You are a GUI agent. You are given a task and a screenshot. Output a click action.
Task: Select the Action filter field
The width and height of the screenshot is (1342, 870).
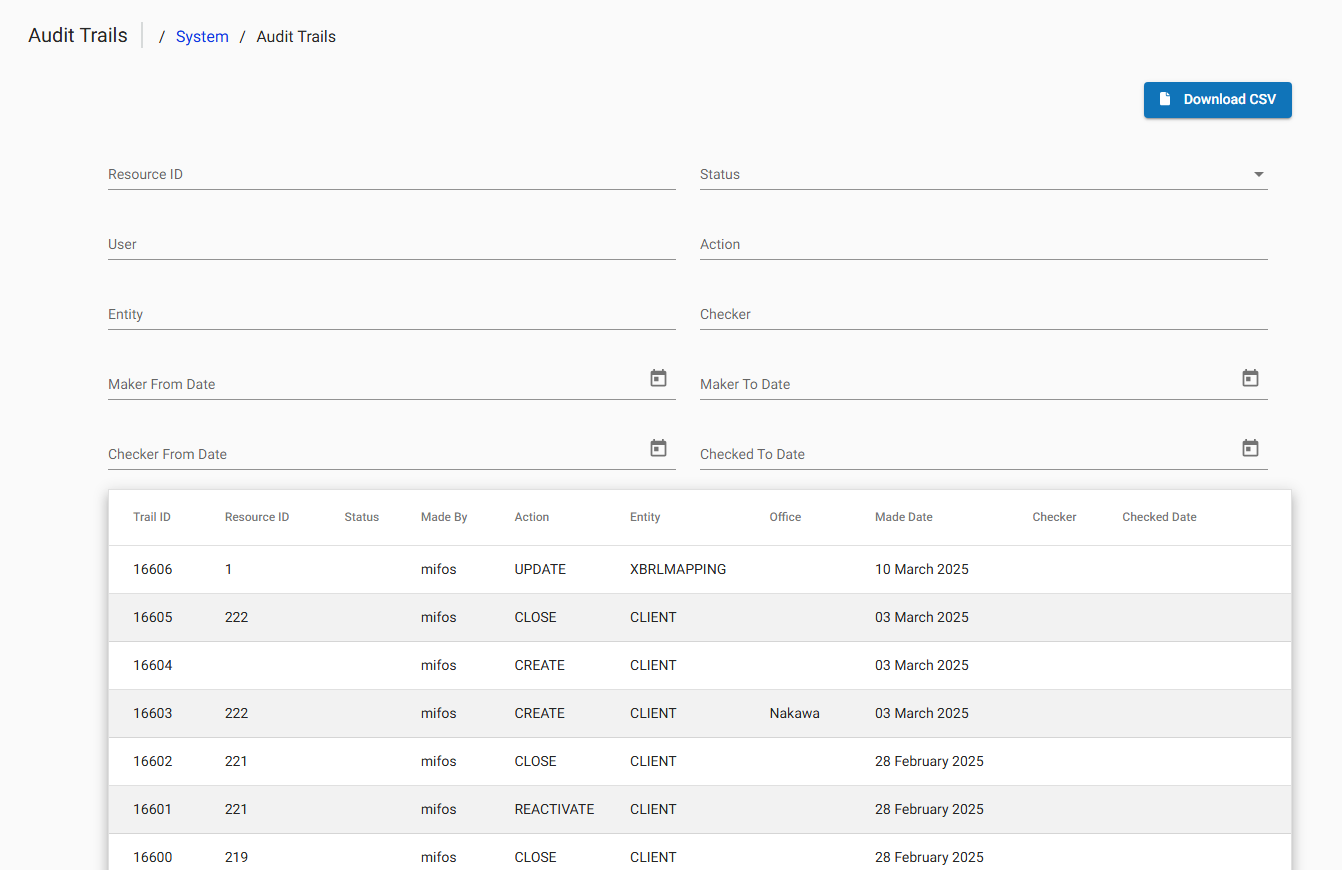tap(983, 245)
